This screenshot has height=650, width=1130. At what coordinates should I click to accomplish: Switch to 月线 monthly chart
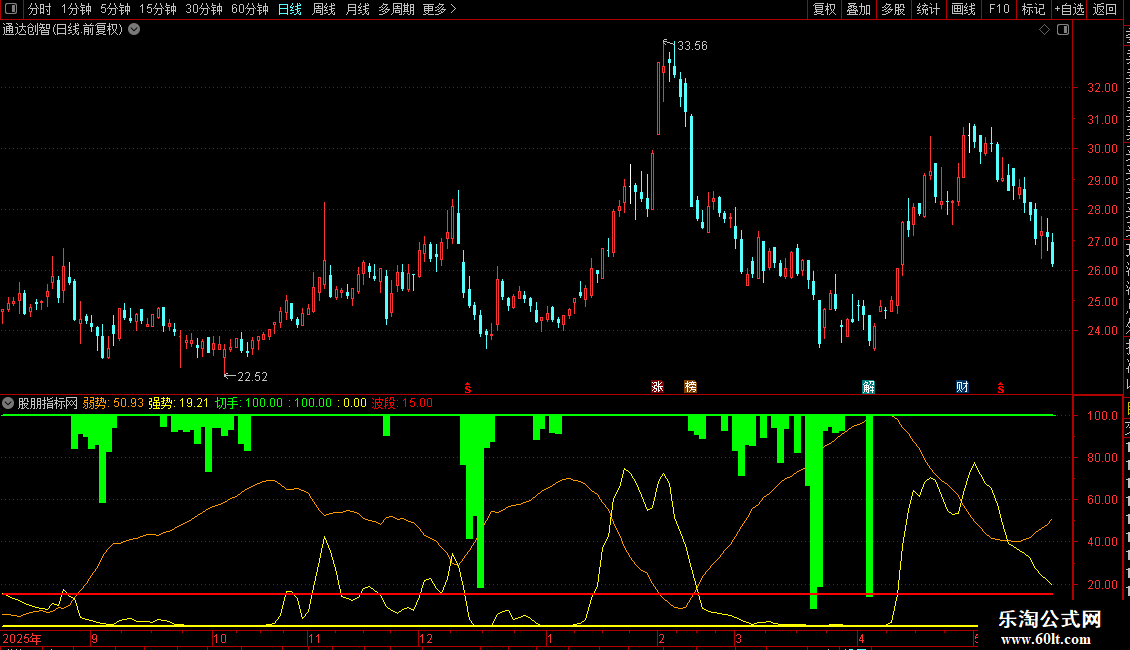(357, 9)
